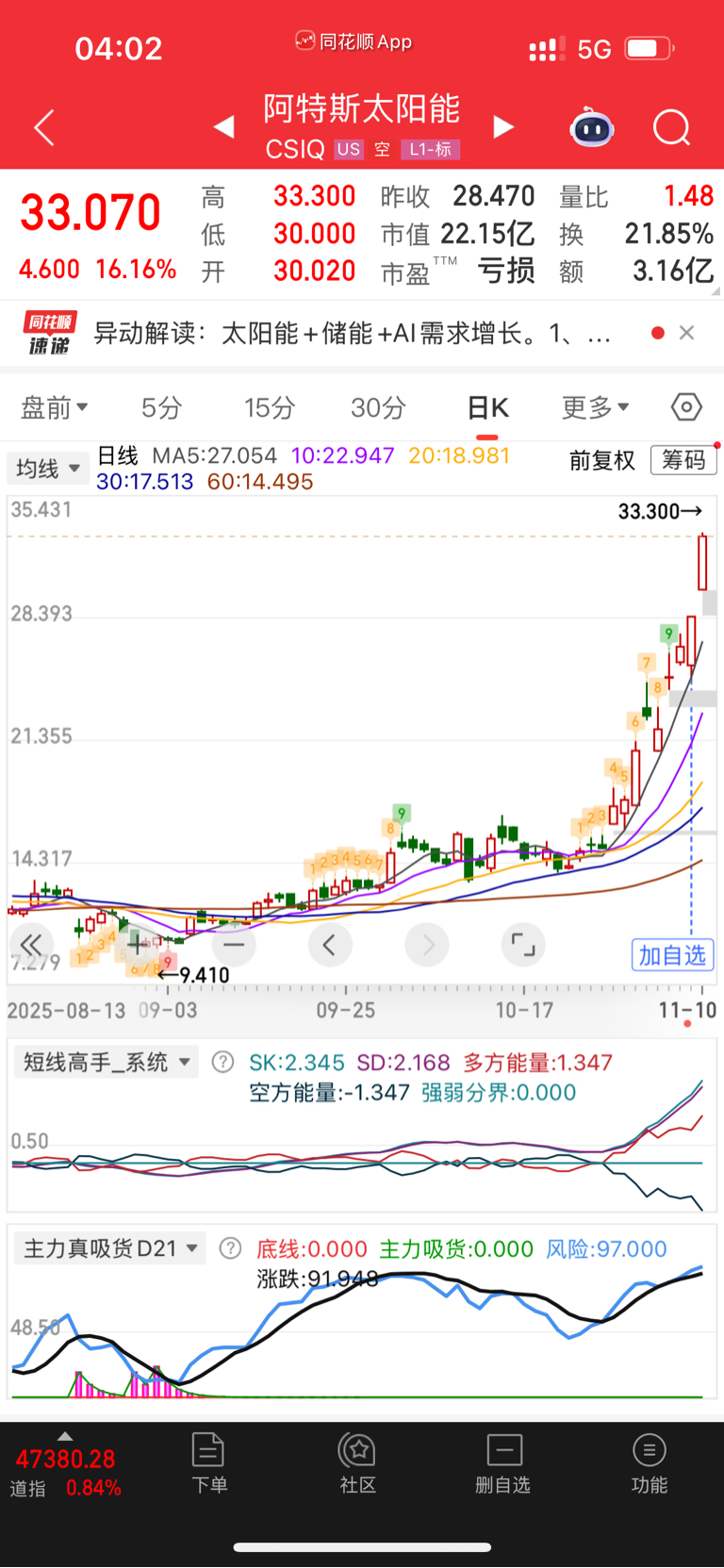The image size is (724, 1568).
Task: Tap the 市盈 TTM 亏损 value
Action: (x=458, y=272)
